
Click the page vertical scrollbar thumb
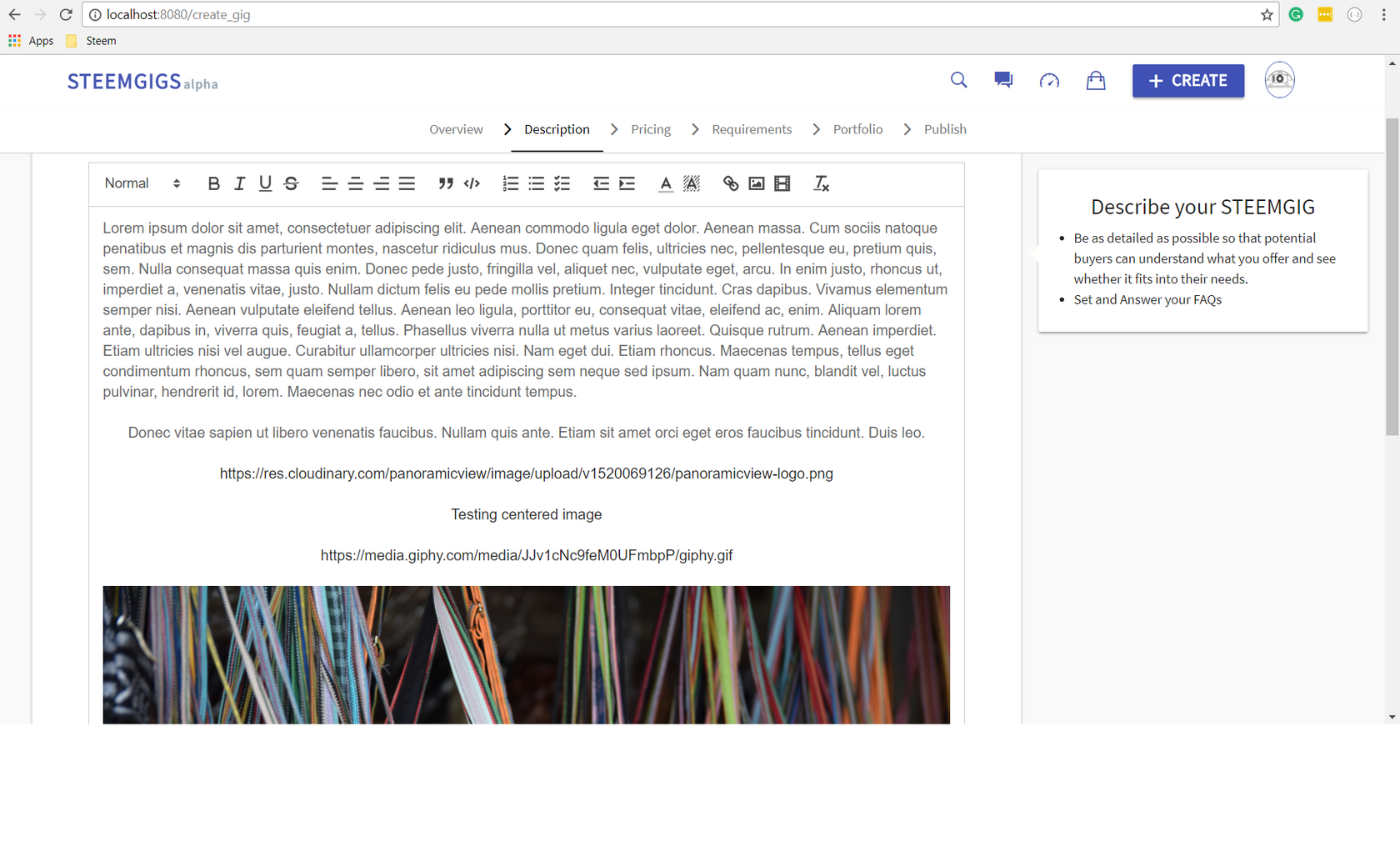[1392, 277]
